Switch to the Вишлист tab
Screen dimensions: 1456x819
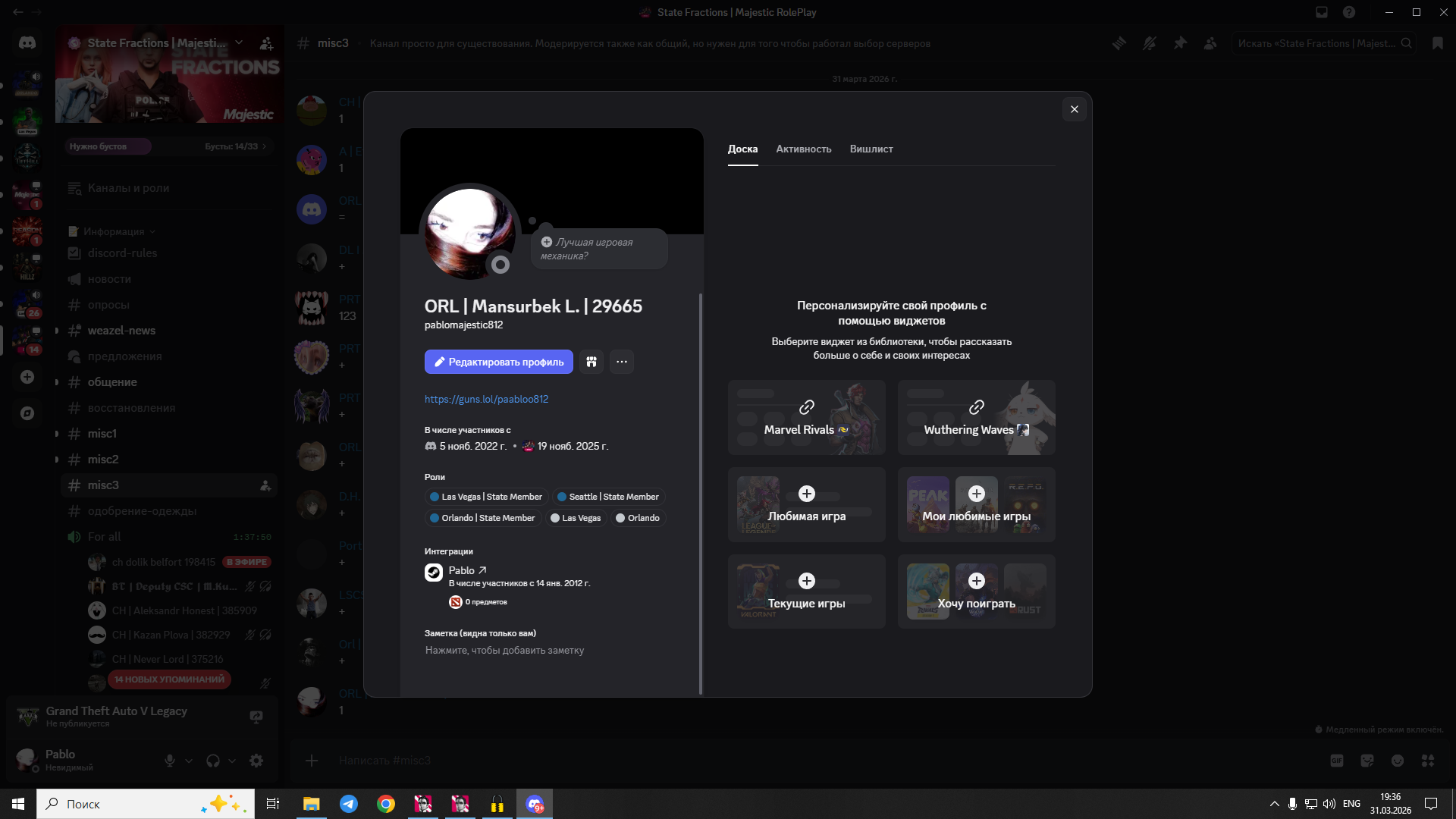[871, 149]
